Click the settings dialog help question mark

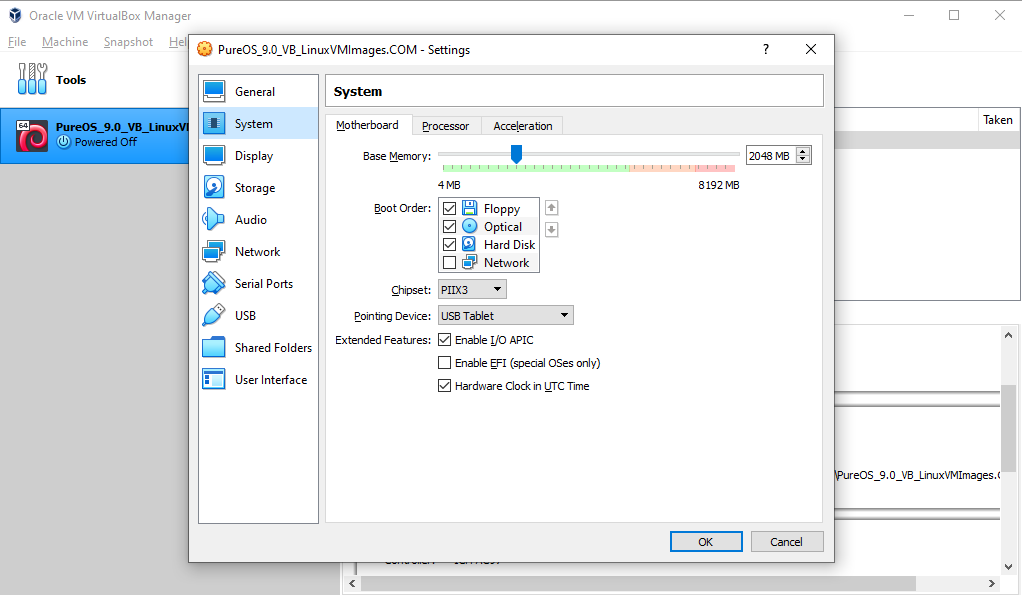pyautogui.click(x=766, y=50)
